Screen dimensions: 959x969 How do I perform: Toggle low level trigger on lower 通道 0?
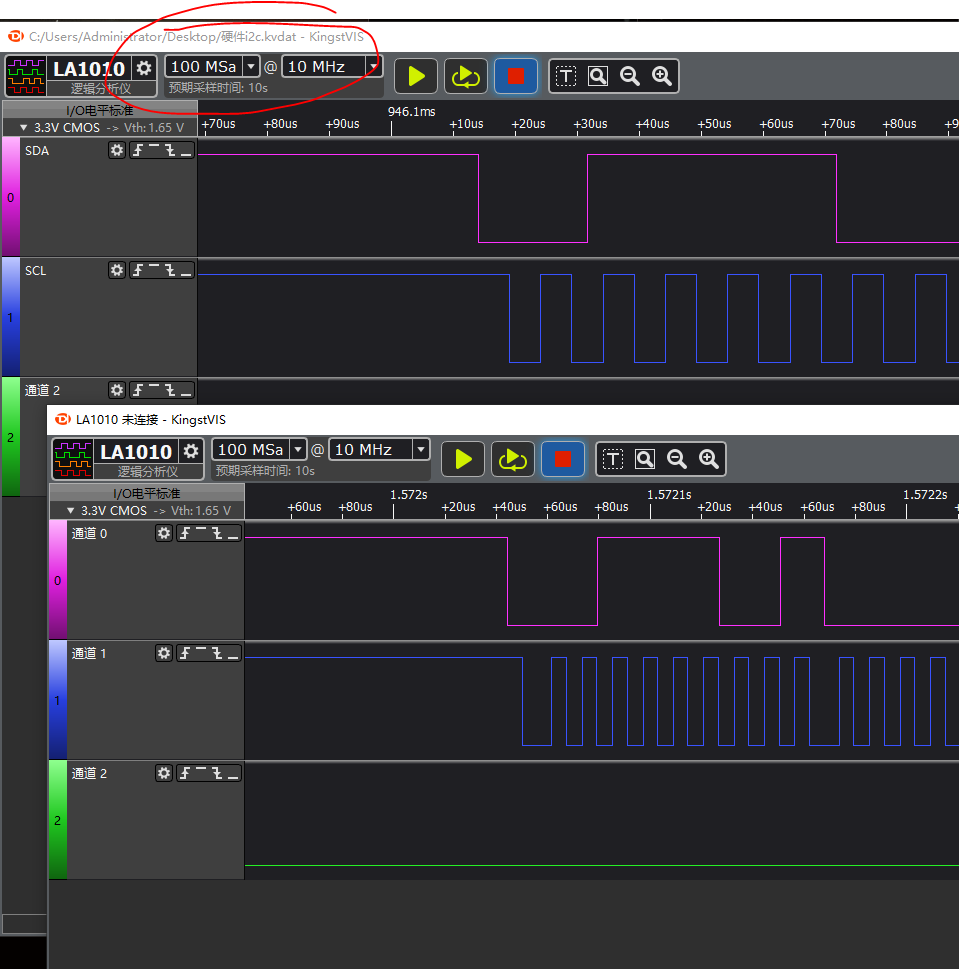[x=233, y=534]
